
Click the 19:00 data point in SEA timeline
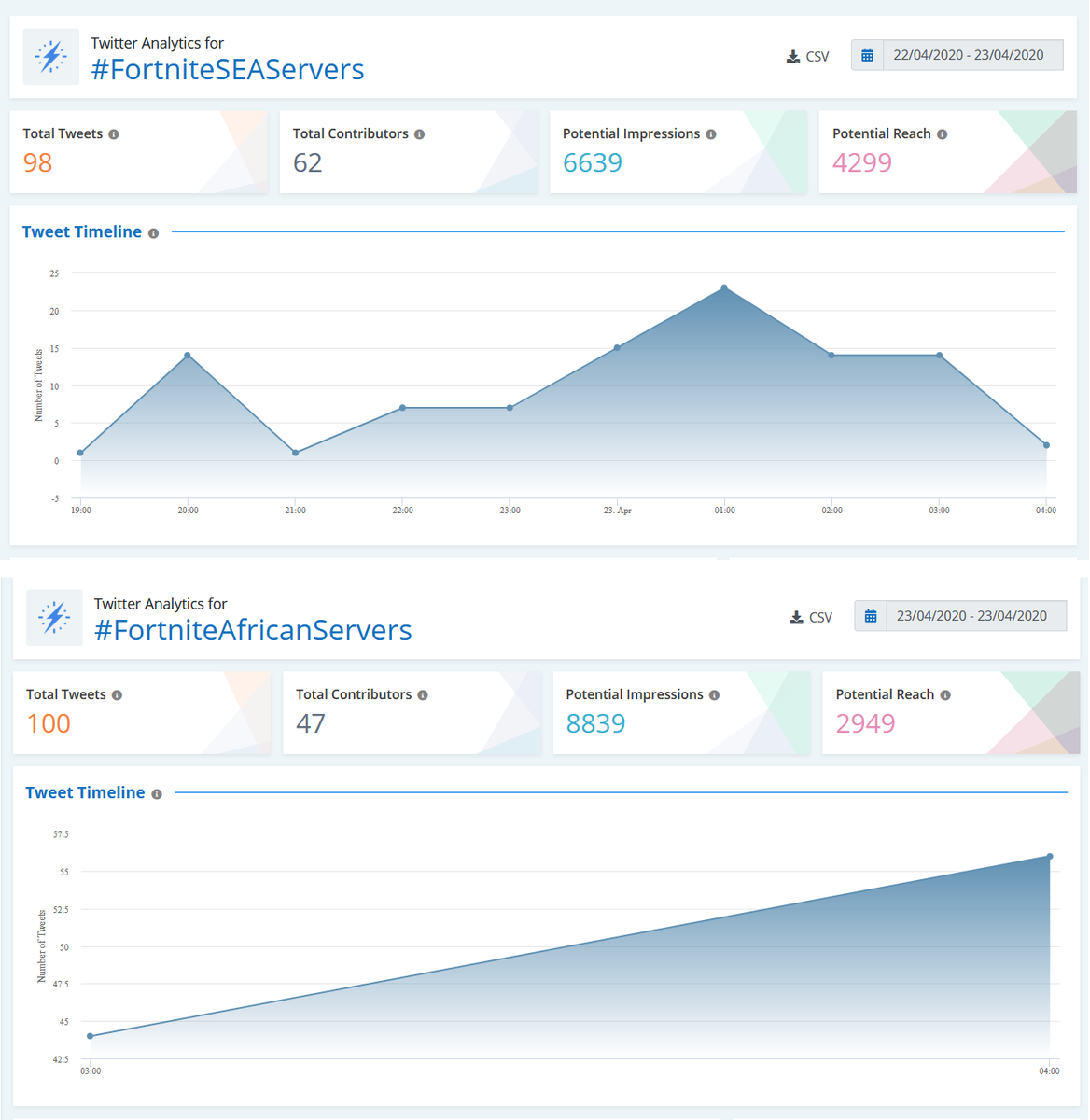pos(81,453)
